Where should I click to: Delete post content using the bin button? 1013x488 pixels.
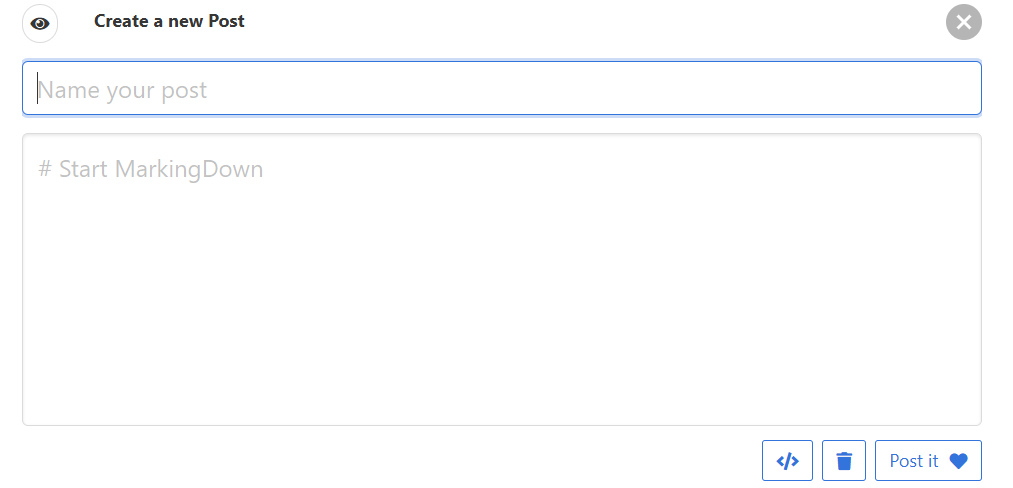[x=844, y=461]
